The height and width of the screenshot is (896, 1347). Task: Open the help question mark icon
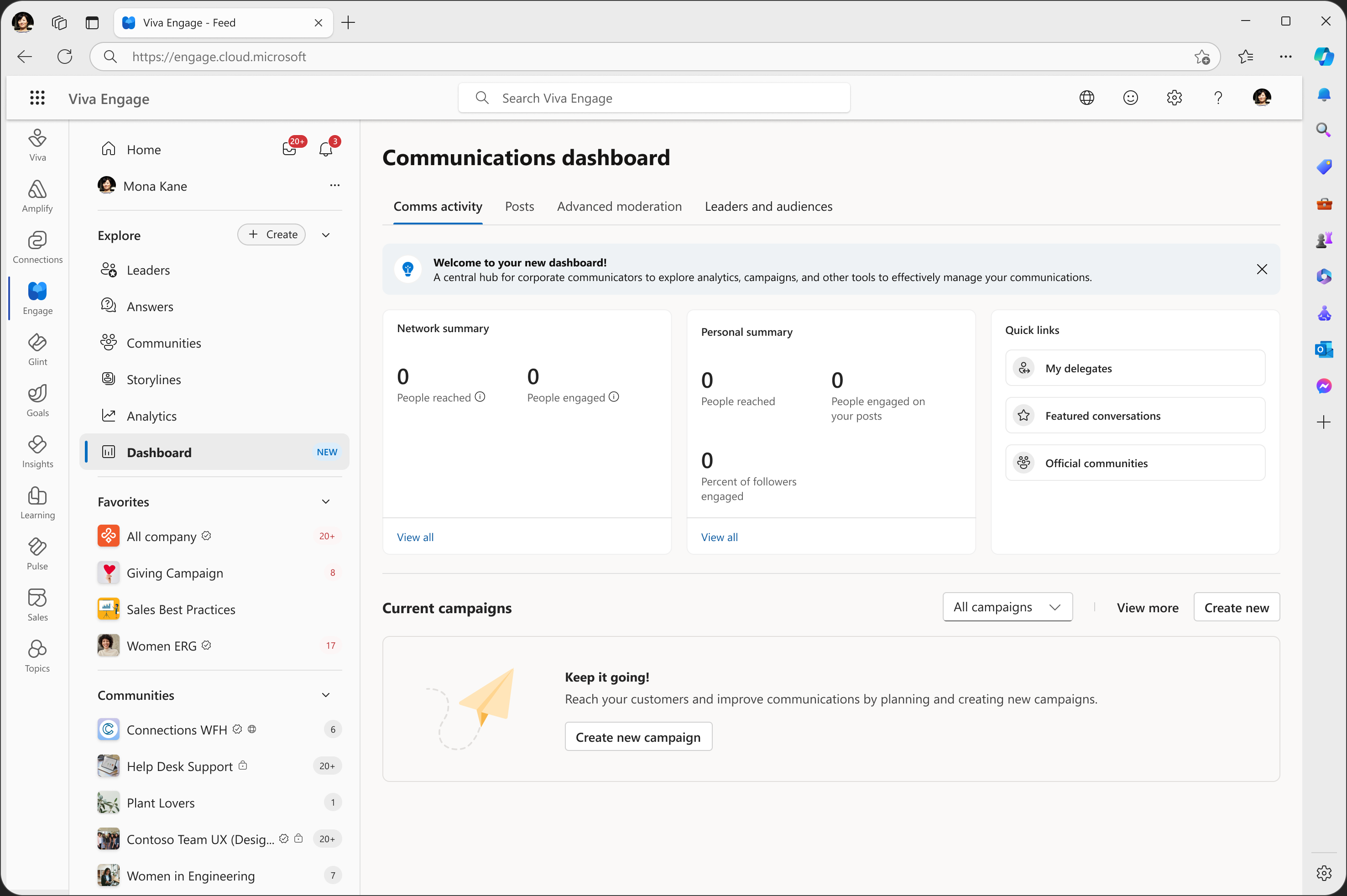[1218, 98]
